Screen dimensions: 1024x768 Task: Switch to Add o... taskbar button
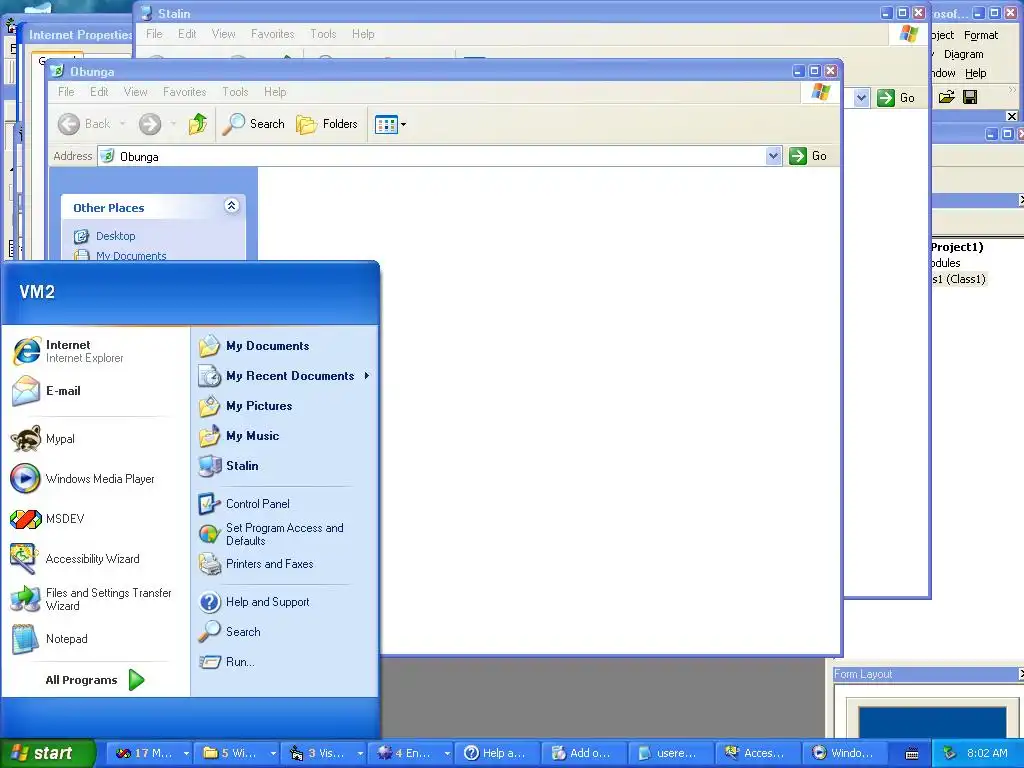584,753
